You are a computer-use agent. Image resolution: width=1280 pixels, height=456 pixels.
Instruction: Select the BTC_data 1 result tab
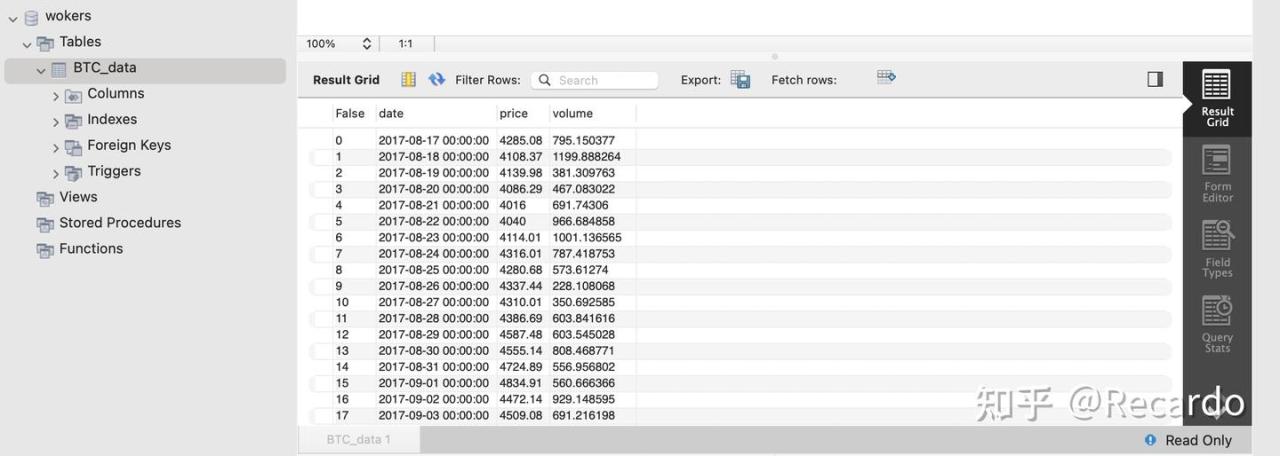coord(359,440)
